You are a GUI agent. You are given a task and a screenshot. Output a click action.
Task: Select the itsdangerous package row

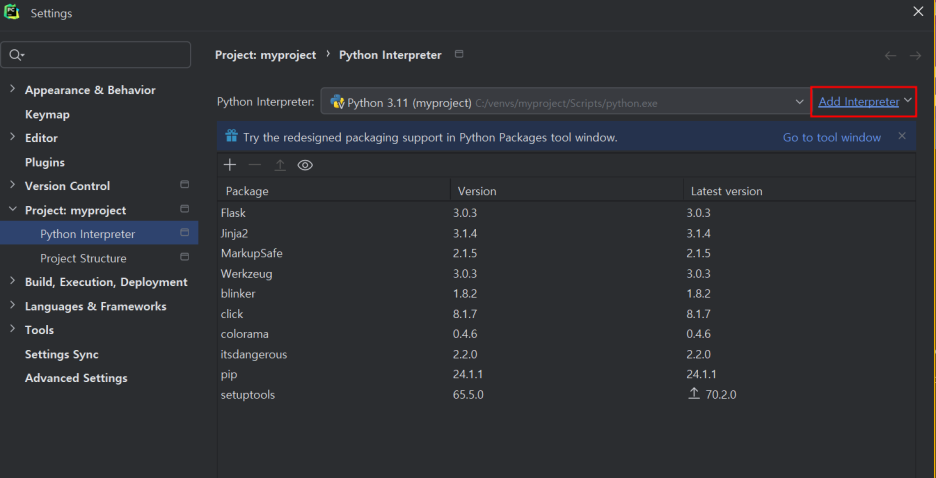pos(566,354)
